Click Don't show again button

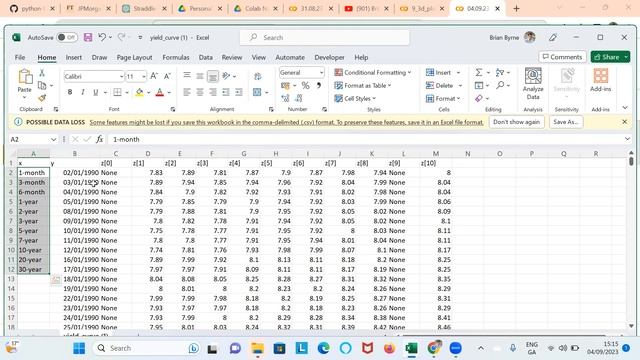click(x=516, y=122)
